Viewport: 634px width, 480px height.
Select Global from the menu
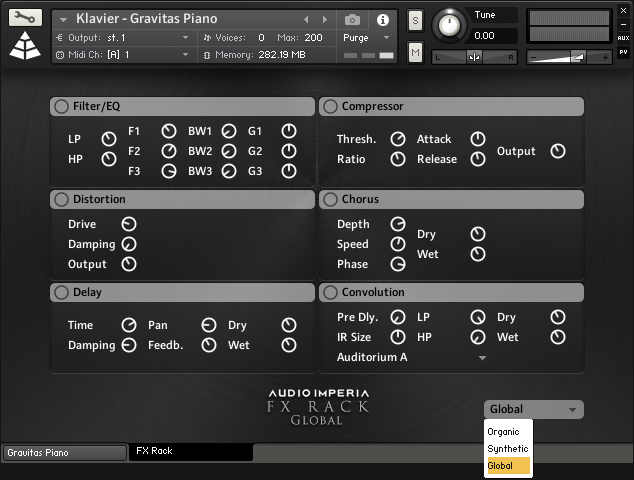coord(508,466)
